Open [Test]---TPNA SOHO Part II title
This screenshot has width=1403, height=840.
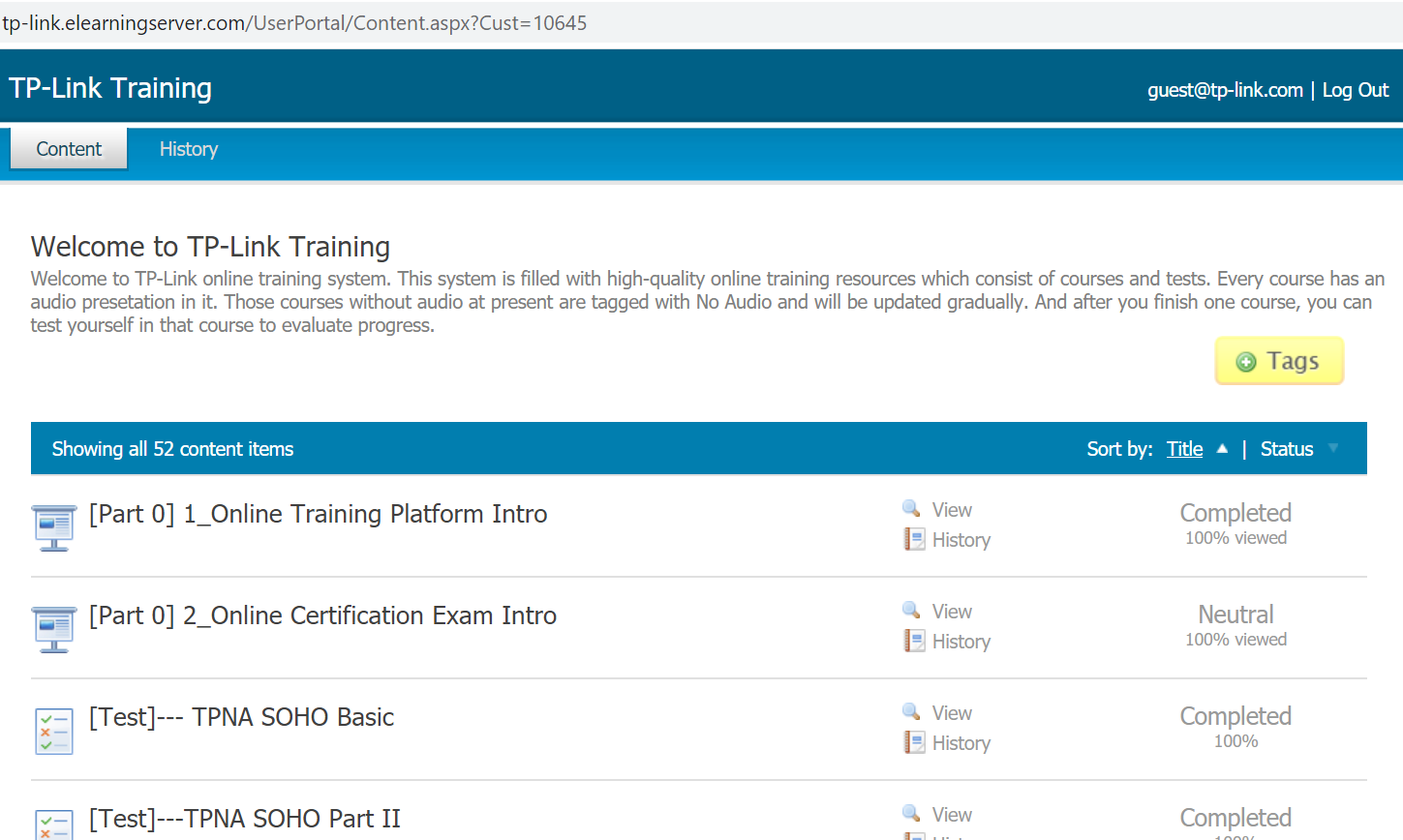(x=245, y=819)
